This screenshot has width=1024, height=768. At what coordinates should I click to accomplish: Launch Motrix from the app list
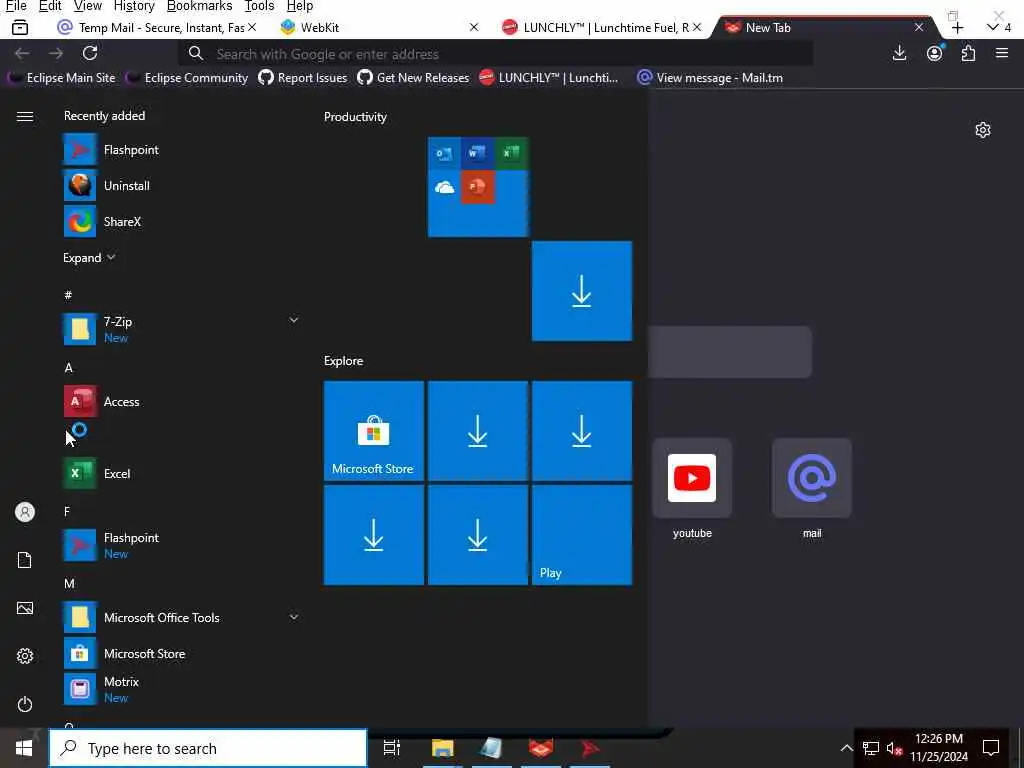[x=180, y=690]
